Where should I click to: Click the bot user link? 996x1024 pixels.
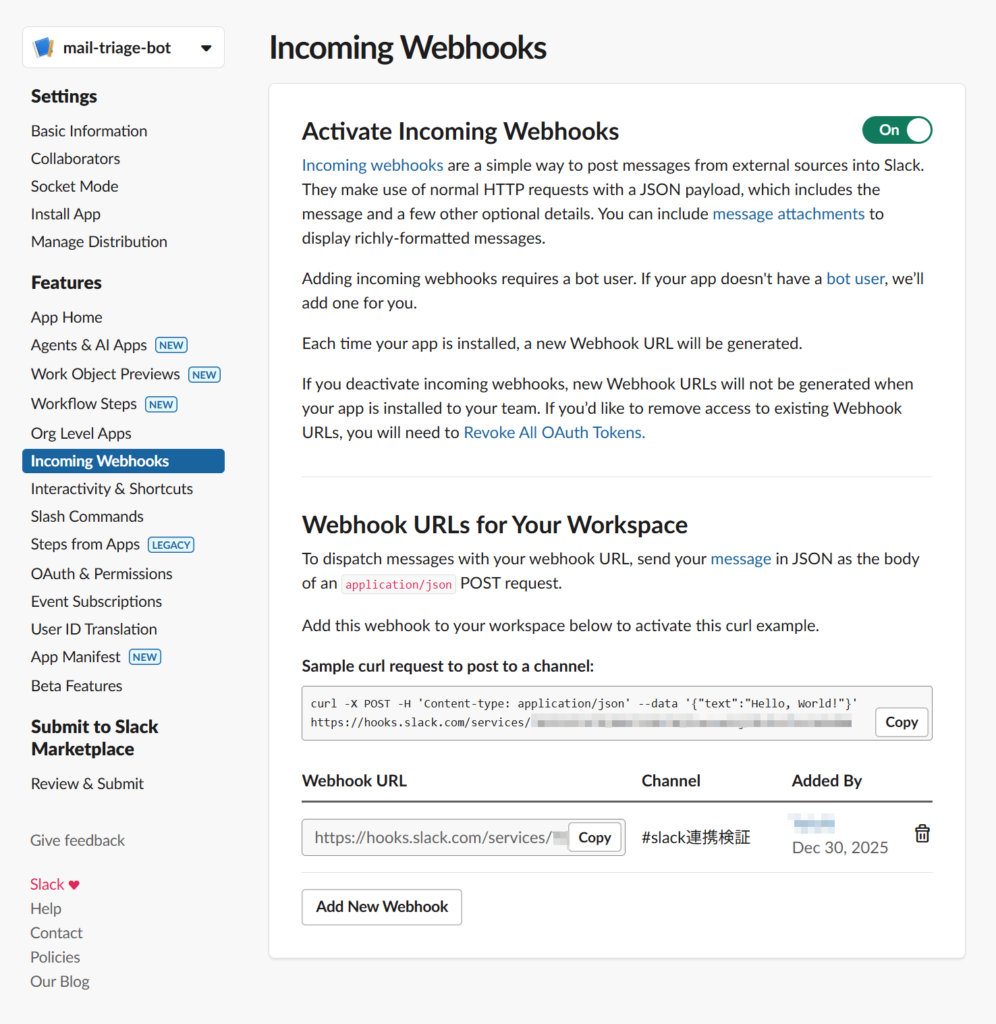click(855, 279)
